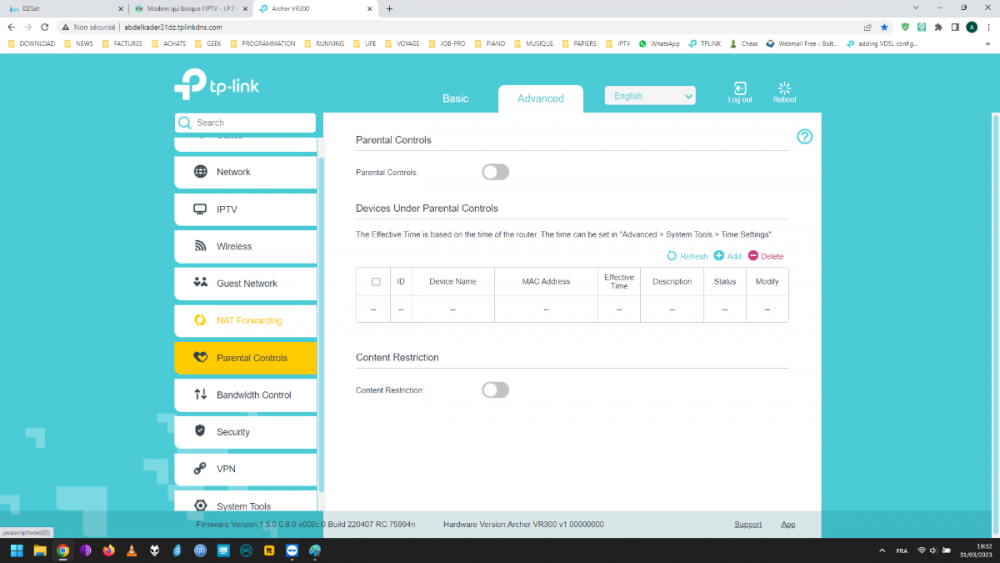1000x563 pixels.
Task: Turn on the Content Restriction switch
Action: coord(495,390)
